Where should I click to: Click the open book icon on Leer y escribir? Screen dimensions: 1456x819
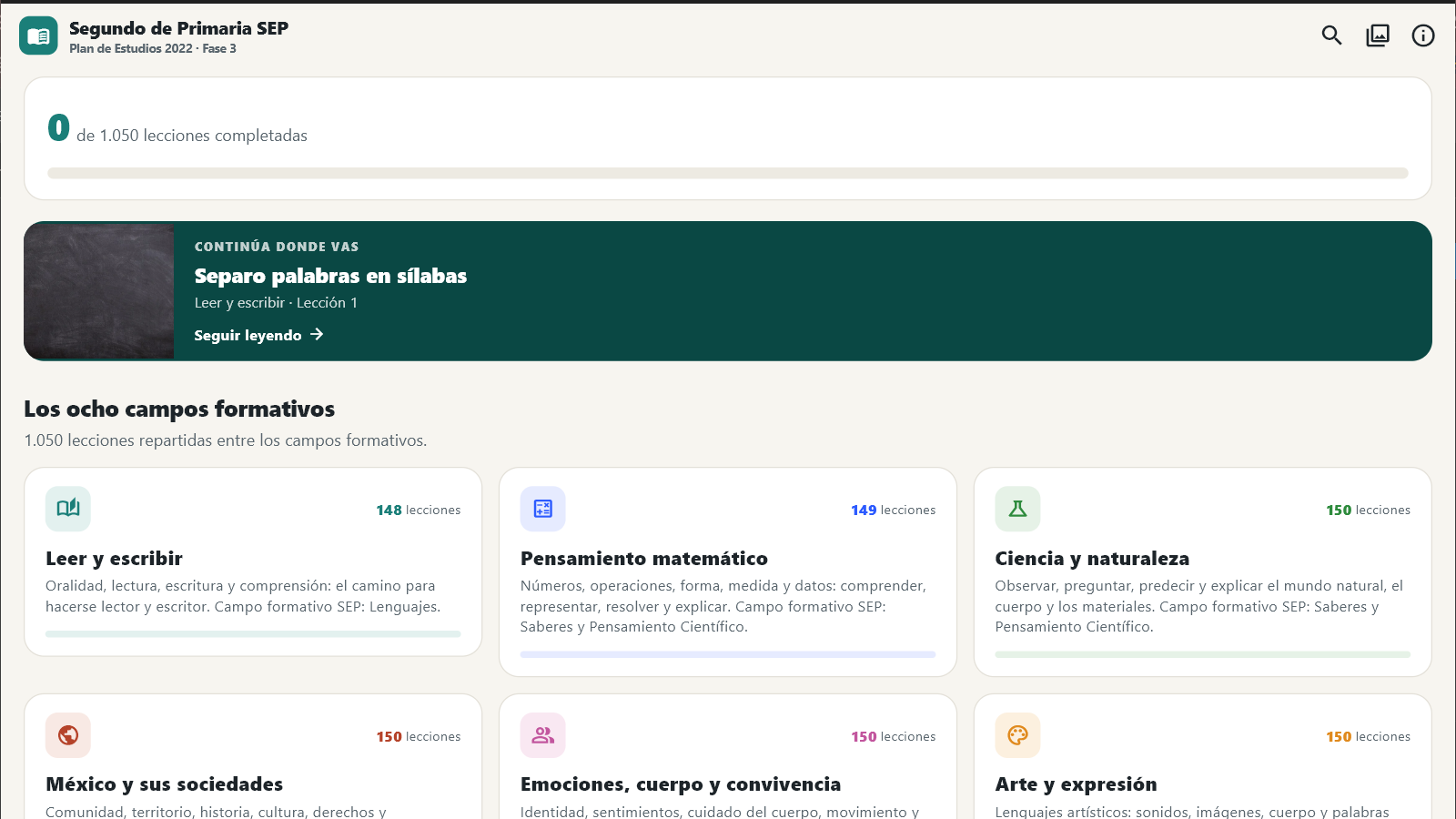(x=68, y=509)
